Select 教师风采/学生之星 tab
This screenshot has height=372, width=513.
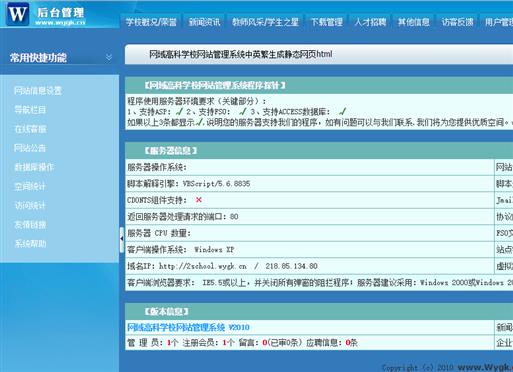(265, 22)
